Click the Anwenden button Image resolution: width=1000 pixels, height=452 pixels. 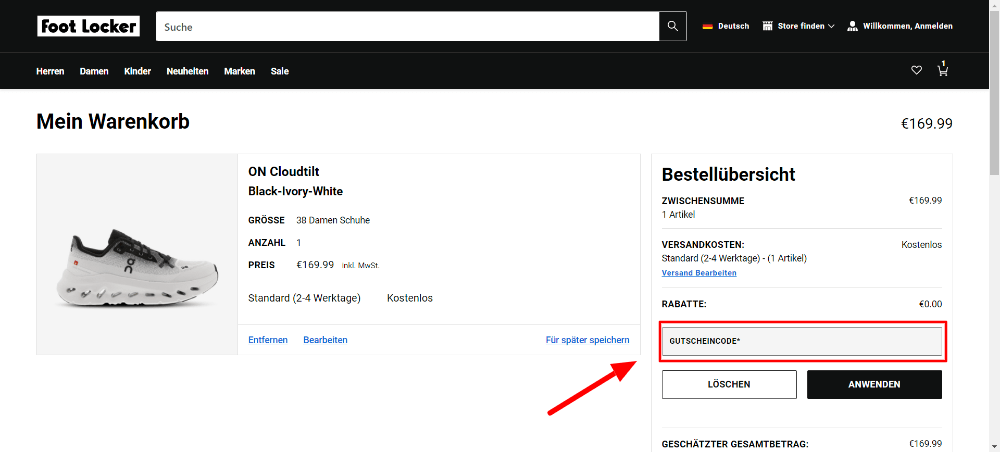coord(874,384)
